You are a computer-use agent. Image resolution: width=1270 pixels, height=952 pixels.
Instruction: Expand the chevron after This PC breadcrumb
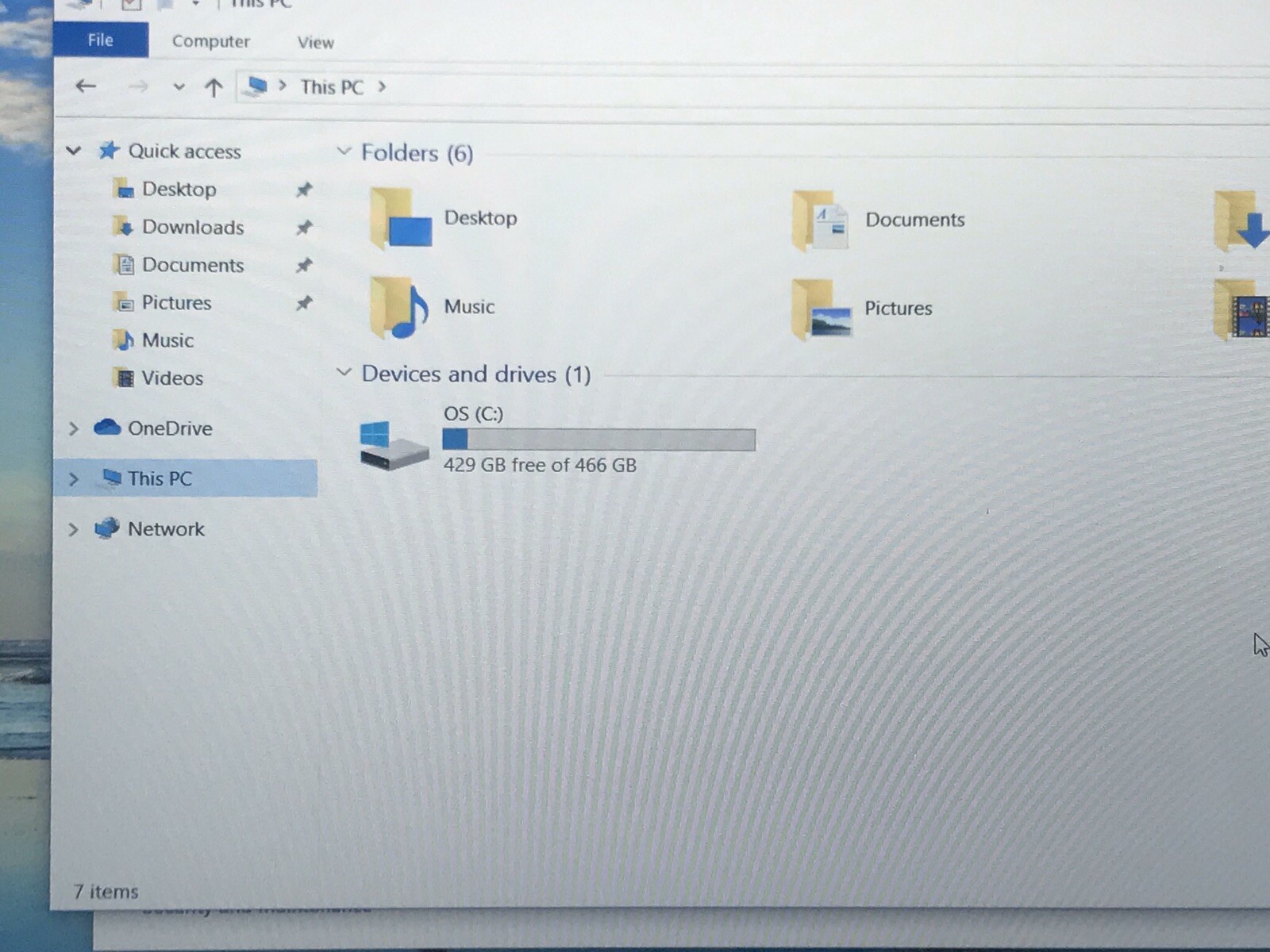tap(382, 86)
